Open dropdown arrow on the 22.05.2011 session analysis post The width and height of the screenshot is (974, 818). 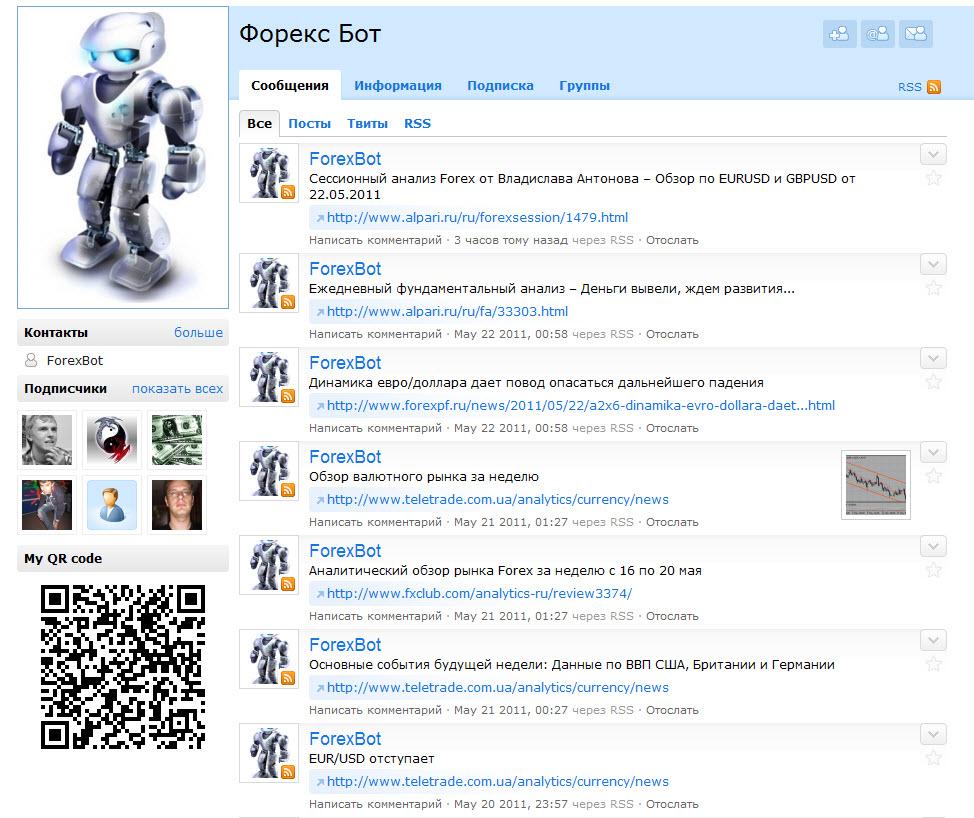(933, 154)
